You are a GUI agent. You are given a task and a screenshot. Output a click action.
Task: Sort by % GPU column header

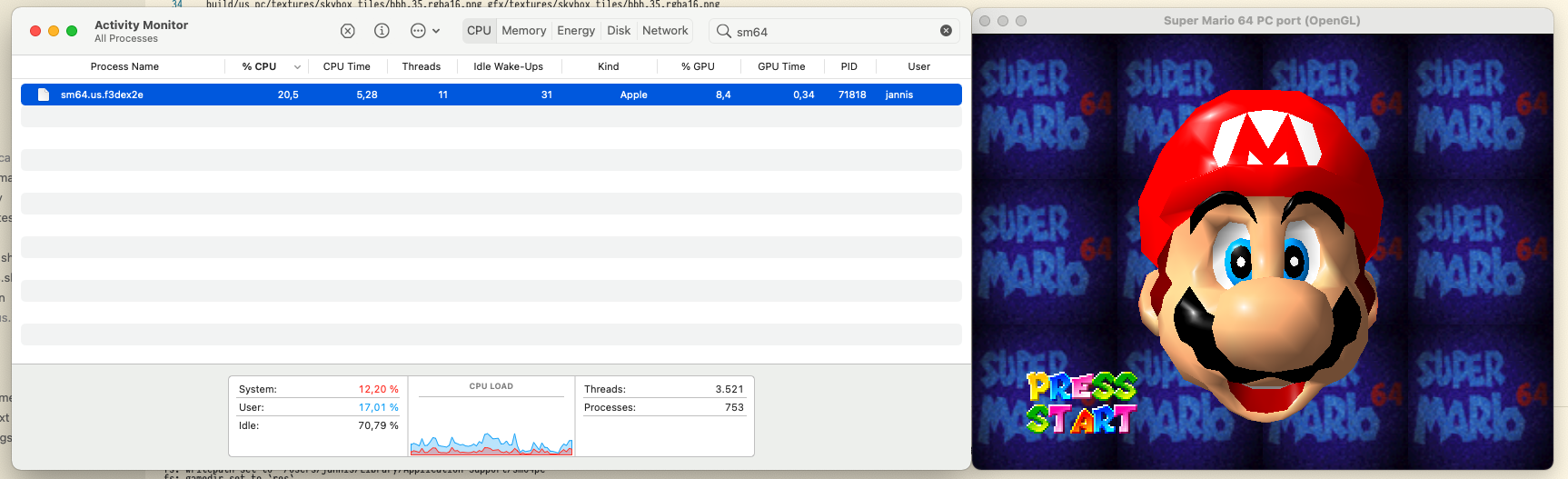[x=698, y=66]
